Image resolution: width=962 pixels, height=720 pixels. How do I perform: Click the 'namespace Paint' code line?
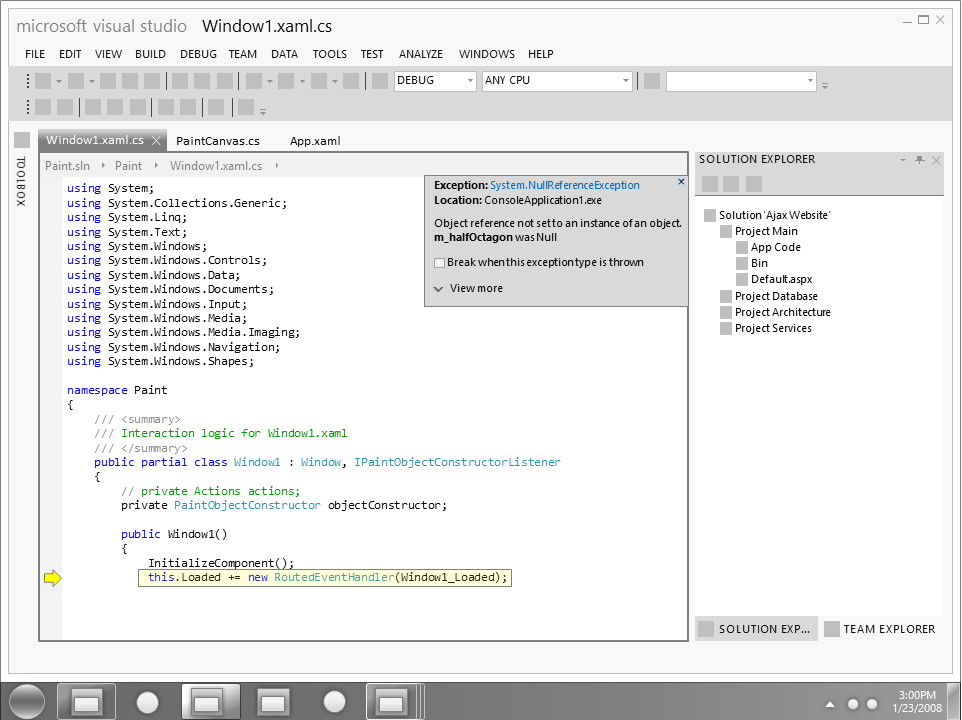tap(117, 390)
